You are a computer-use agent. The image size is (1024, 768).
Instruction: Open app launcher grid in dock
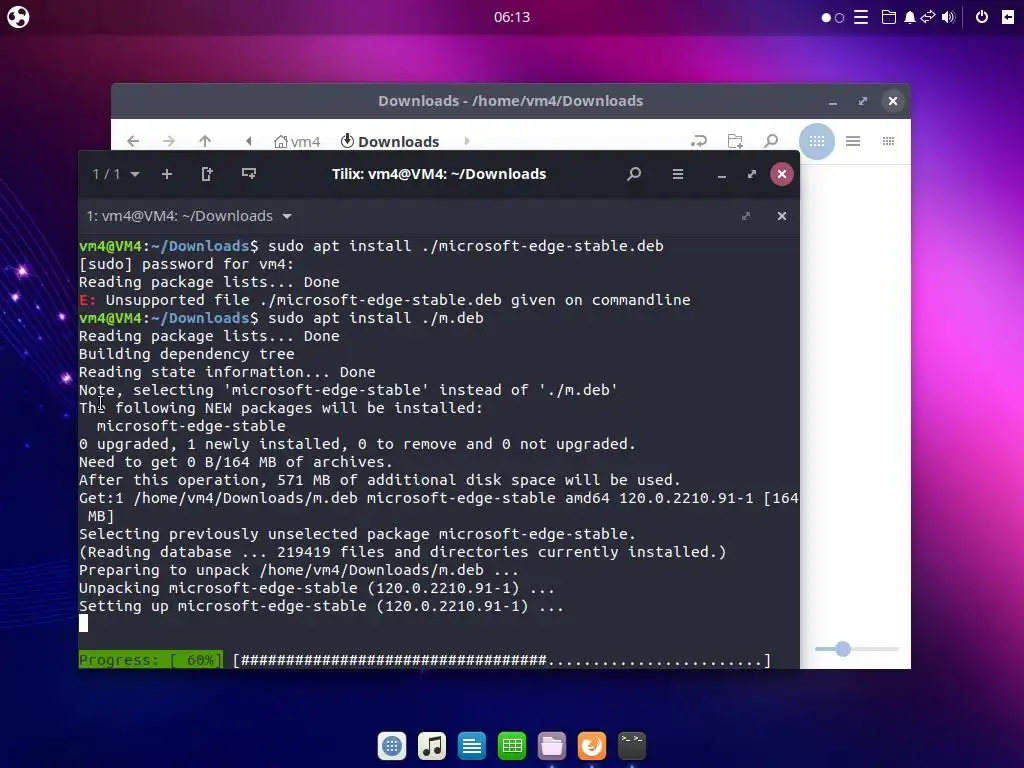coord(392,746)
